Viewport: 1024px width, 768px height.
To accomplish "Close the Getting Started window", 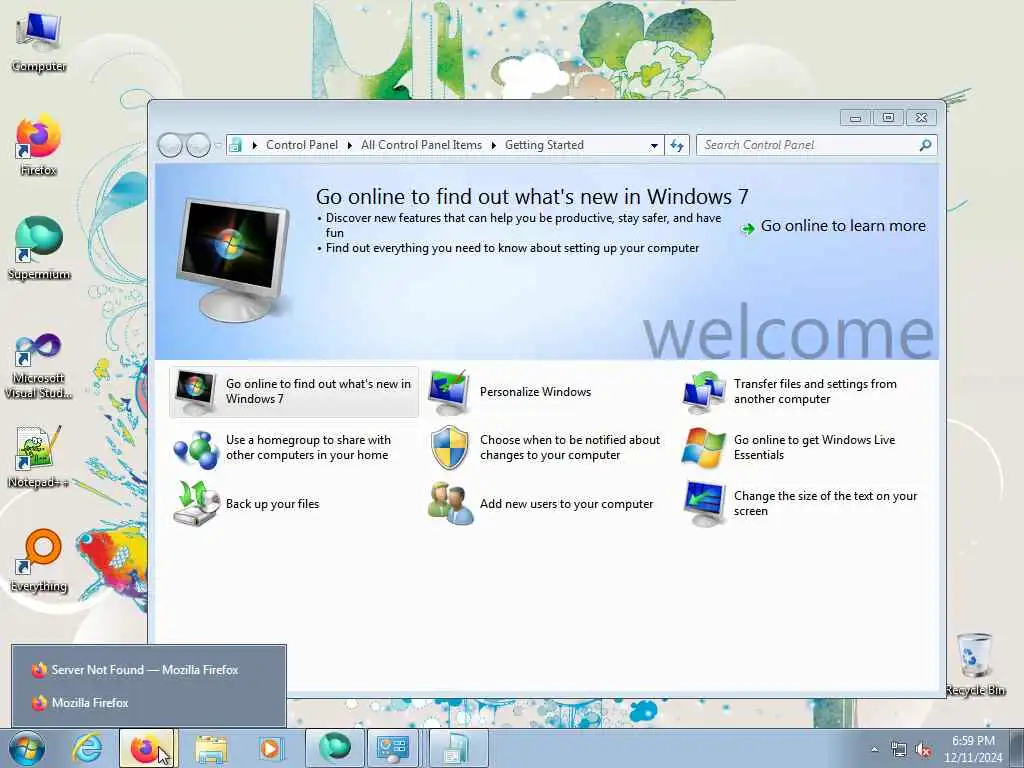I will (x=921, y=118).
